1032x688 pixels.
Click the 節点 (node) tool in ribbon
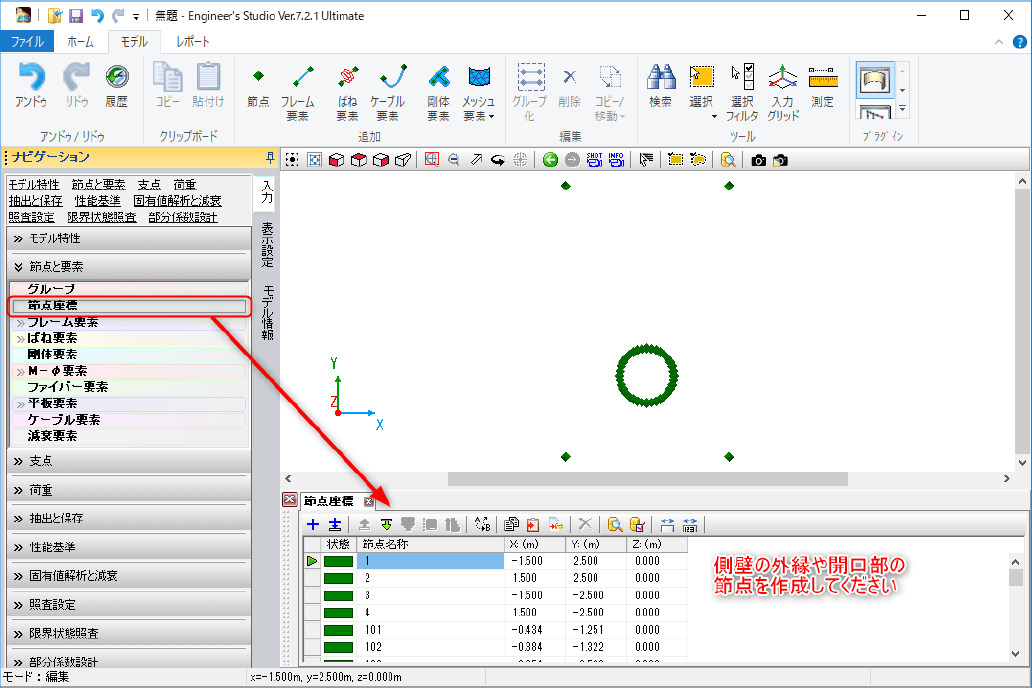257,88
